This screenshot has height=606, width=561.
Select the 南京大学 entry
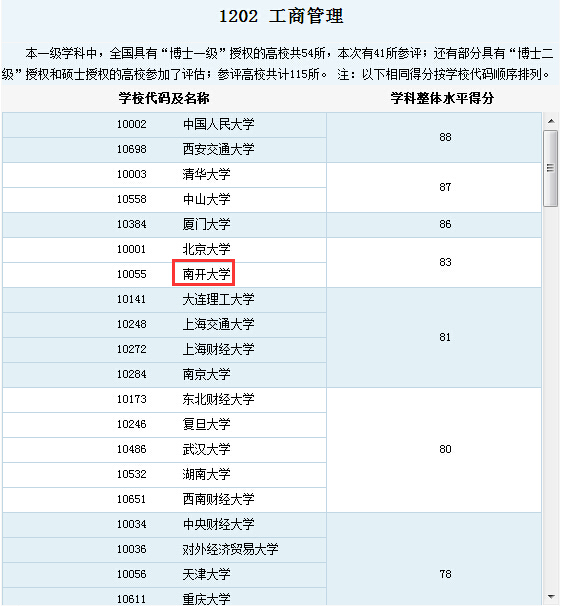(x=206, y=374)
